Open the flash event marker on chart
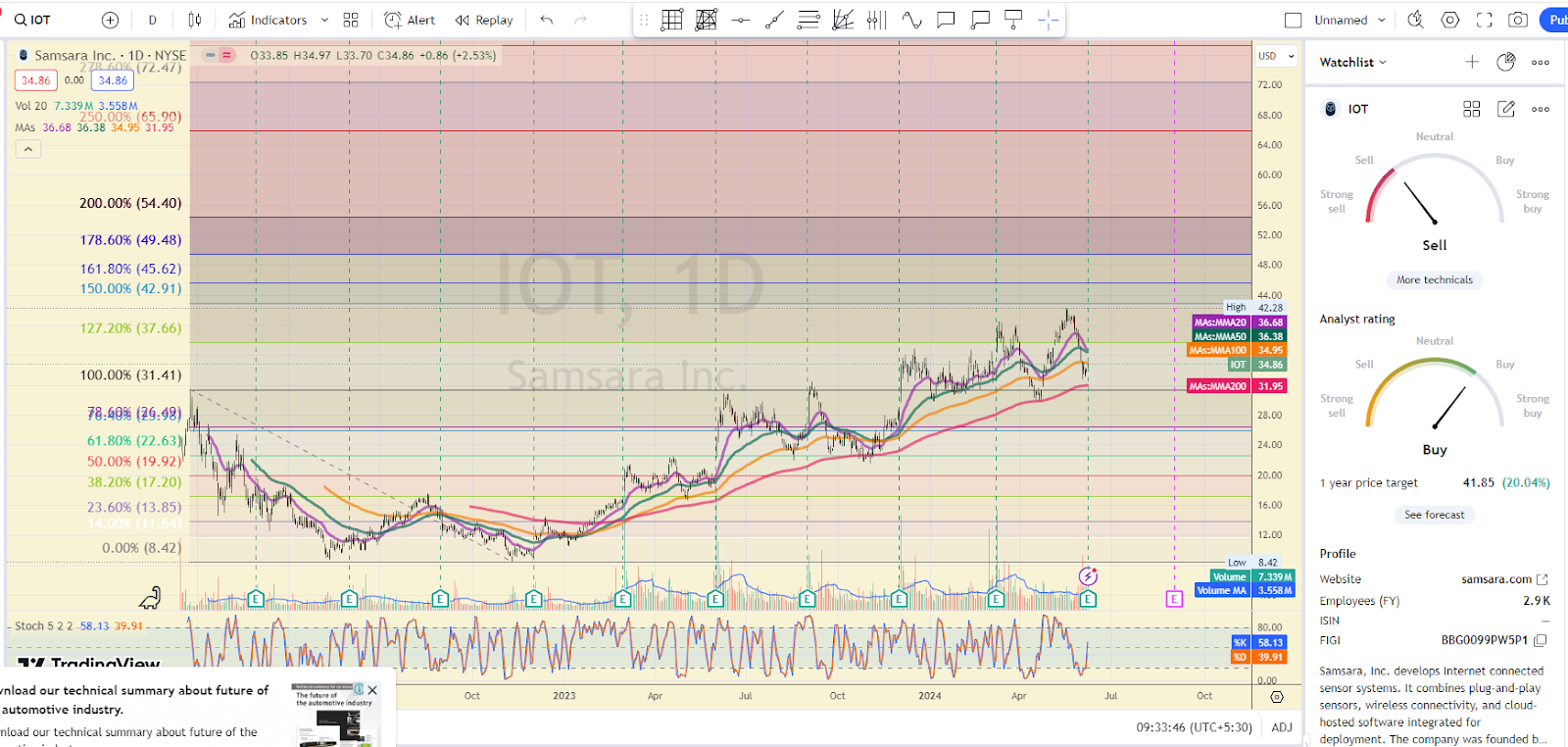 click(1088, 576)
